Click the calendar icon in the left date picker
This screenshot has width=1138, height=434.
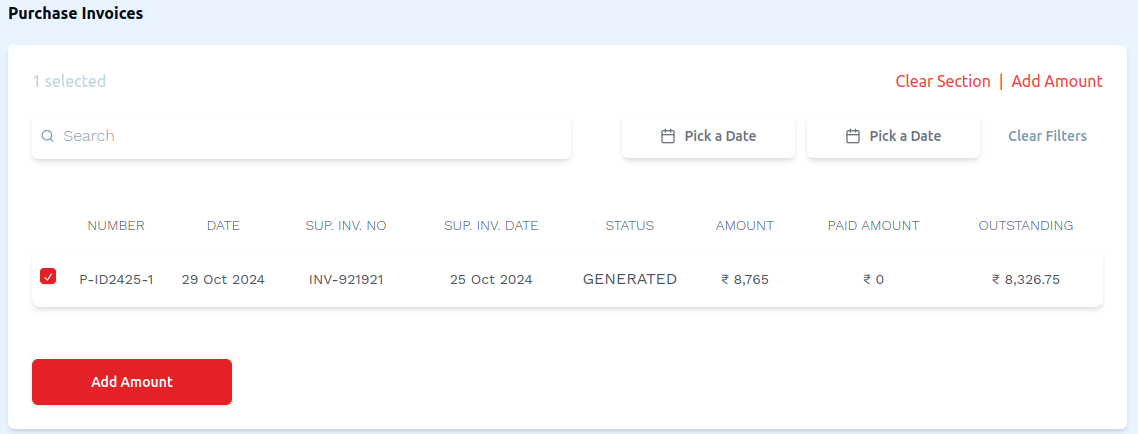(x=668, y=136)
